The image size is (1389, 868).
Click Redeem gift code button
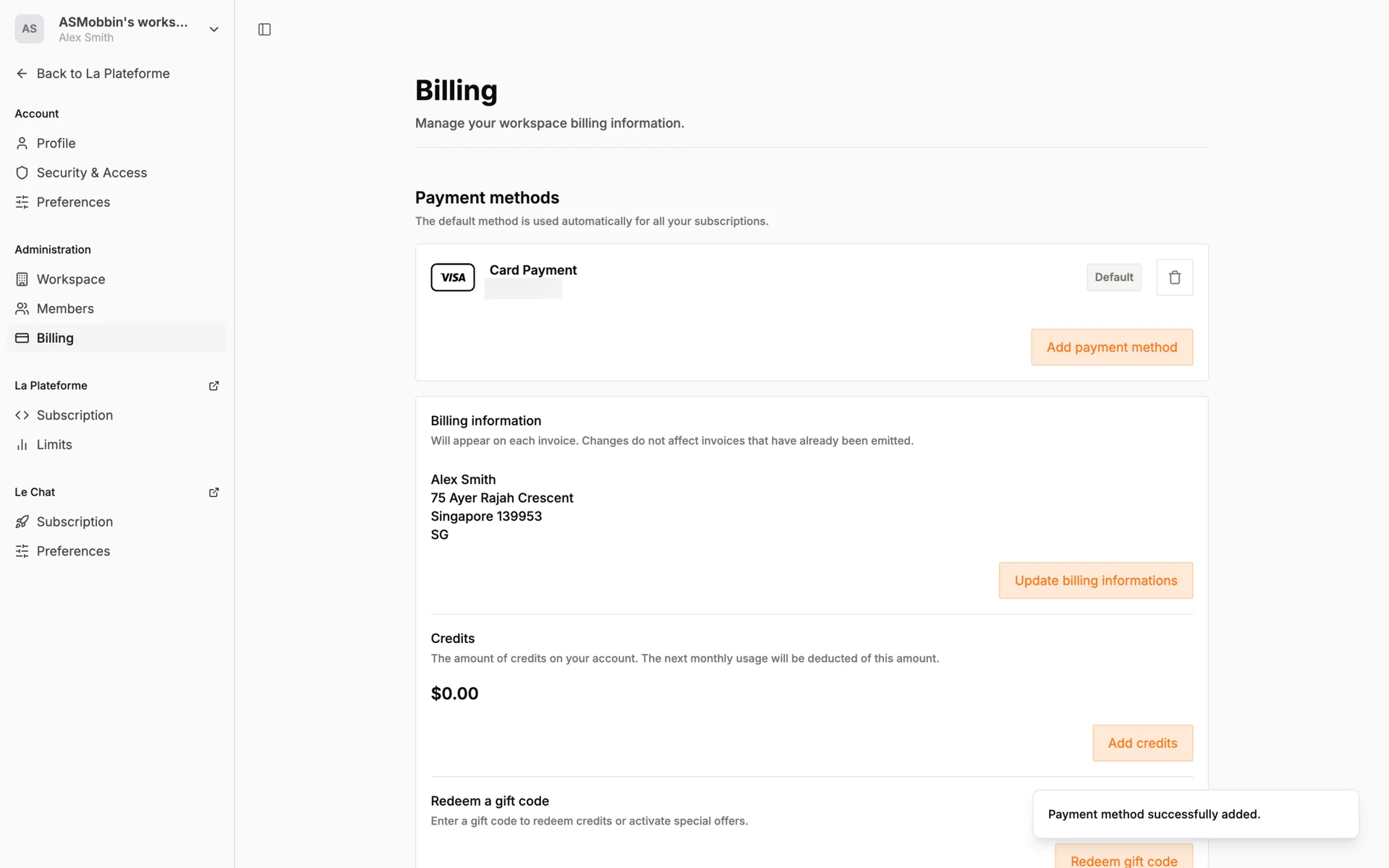point(1123,859)
